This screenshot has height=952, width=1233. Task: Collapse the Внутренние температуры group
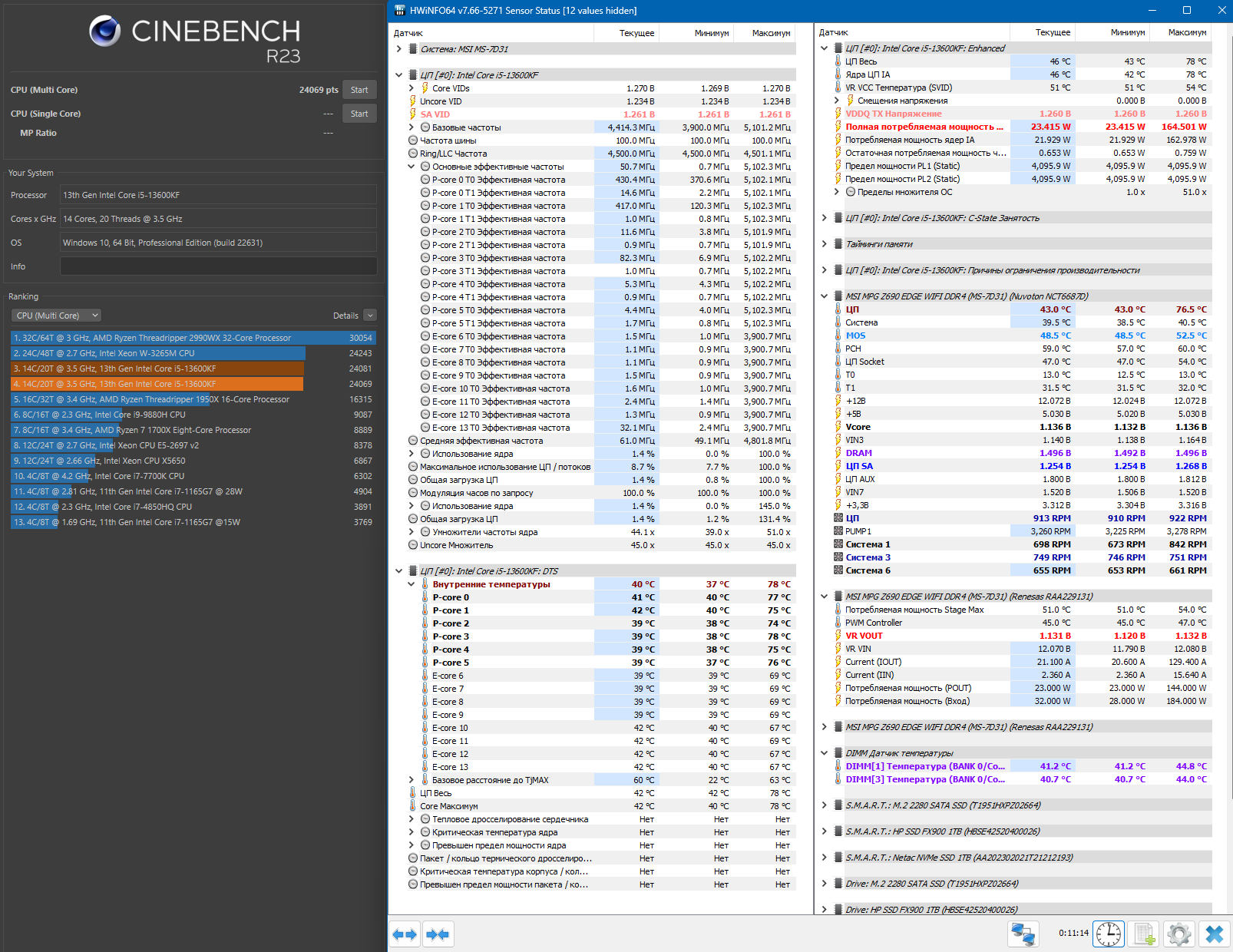coord(412,584)
